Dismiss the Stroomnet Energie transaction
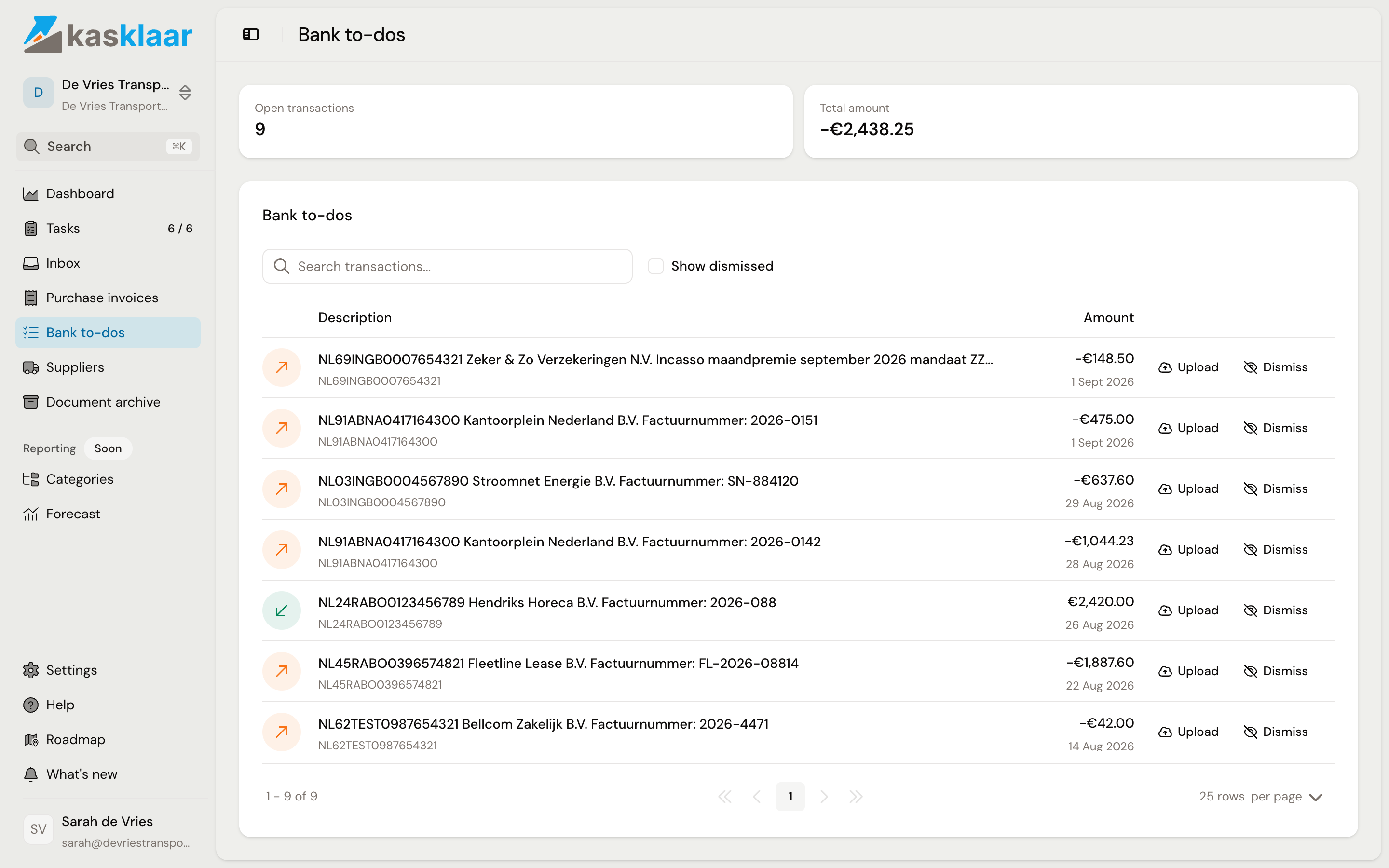Screen dimensions: 1389x868 pyautogui.click(x=1275, y=489)
